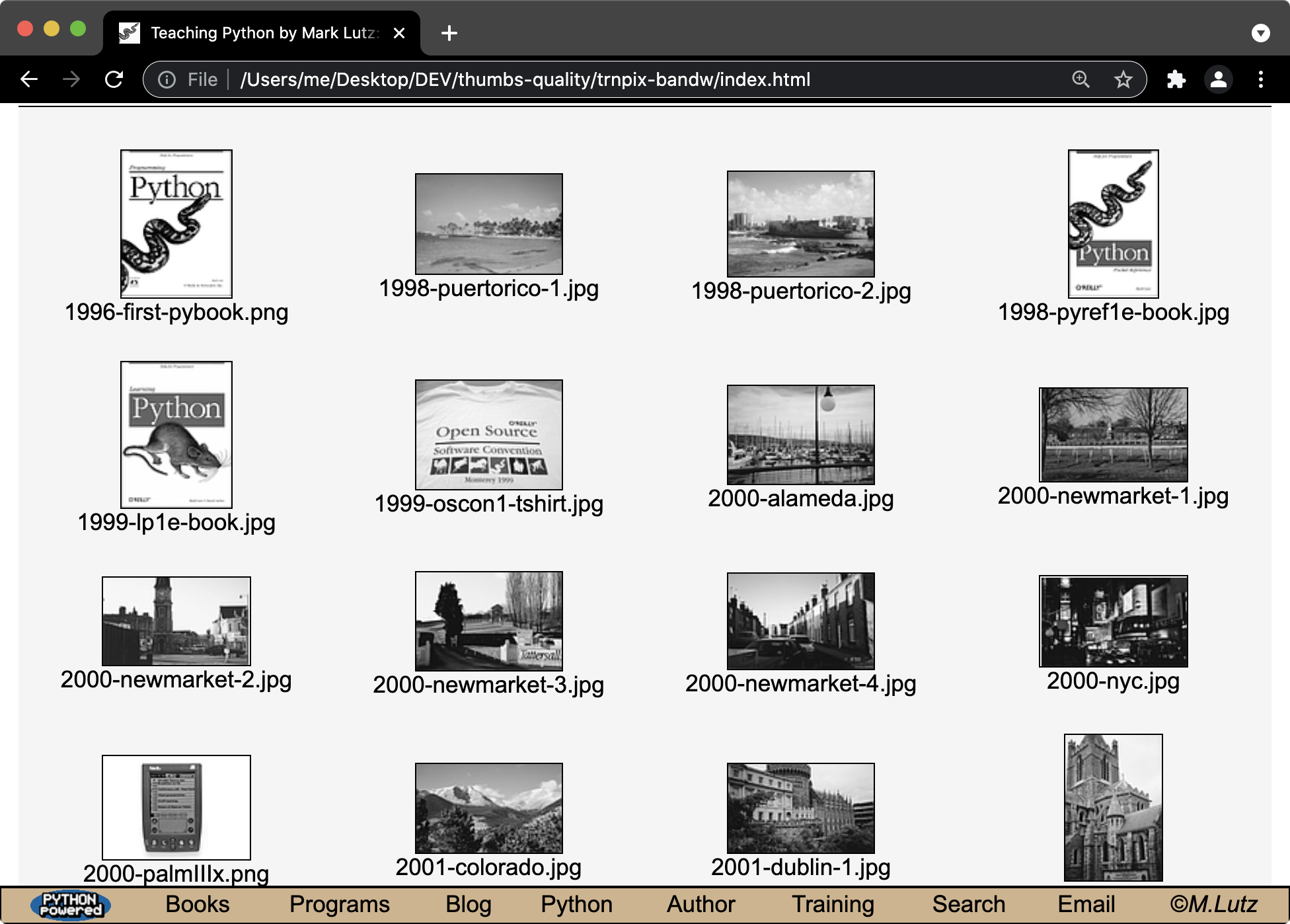
Task: Reload the page with refresh icon
Action: pyautogui.click(x=114, y=79)
